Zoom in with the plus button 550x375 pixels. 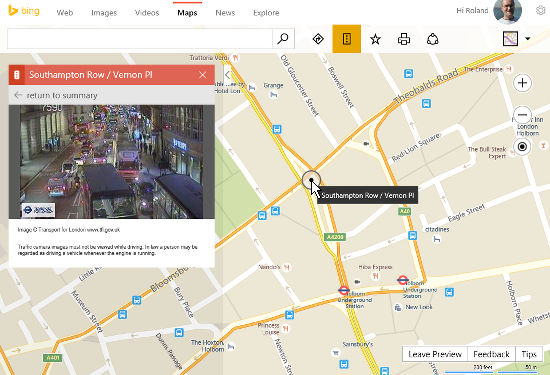coord(522,83)
